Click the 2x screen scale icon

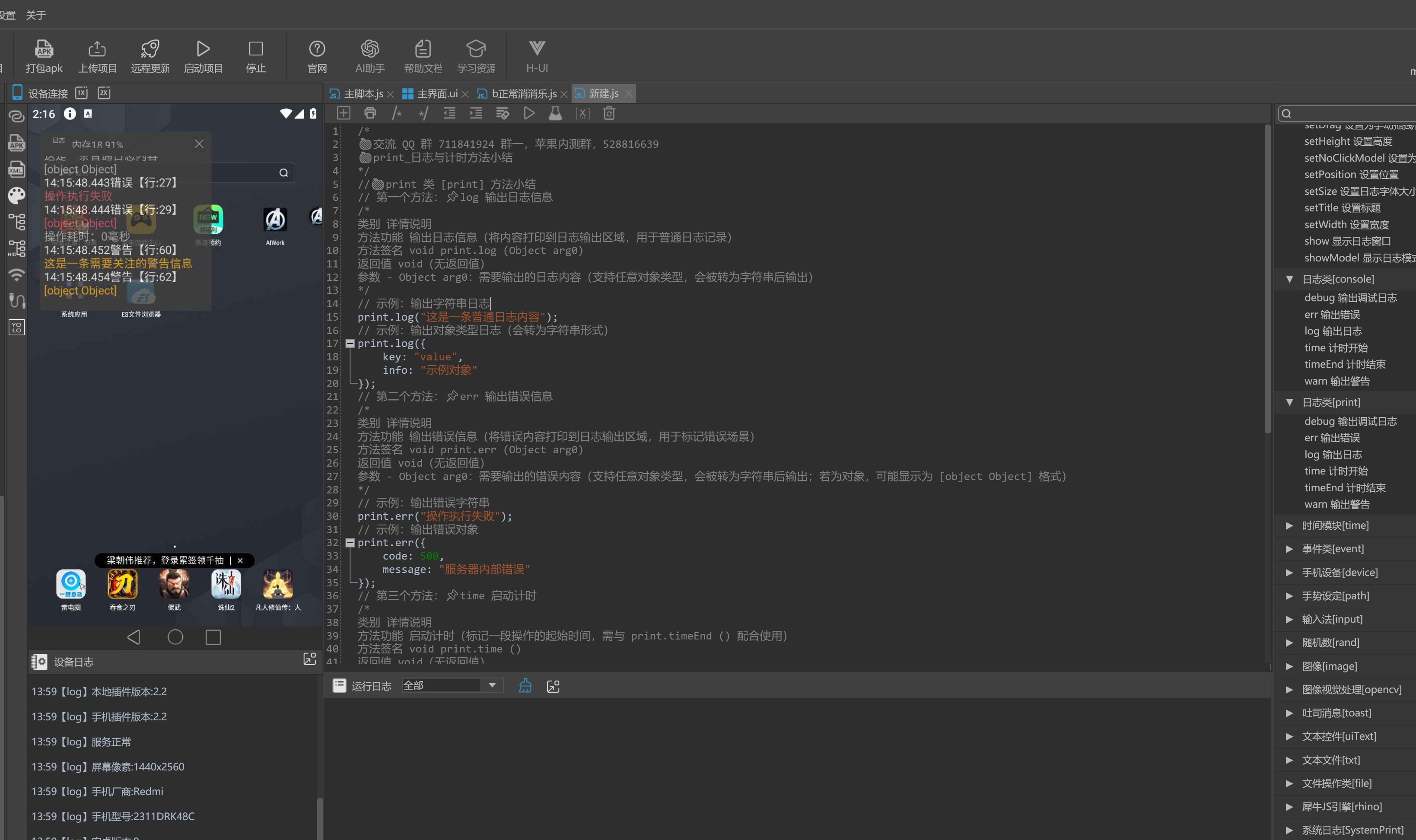[x=104, y=93]
